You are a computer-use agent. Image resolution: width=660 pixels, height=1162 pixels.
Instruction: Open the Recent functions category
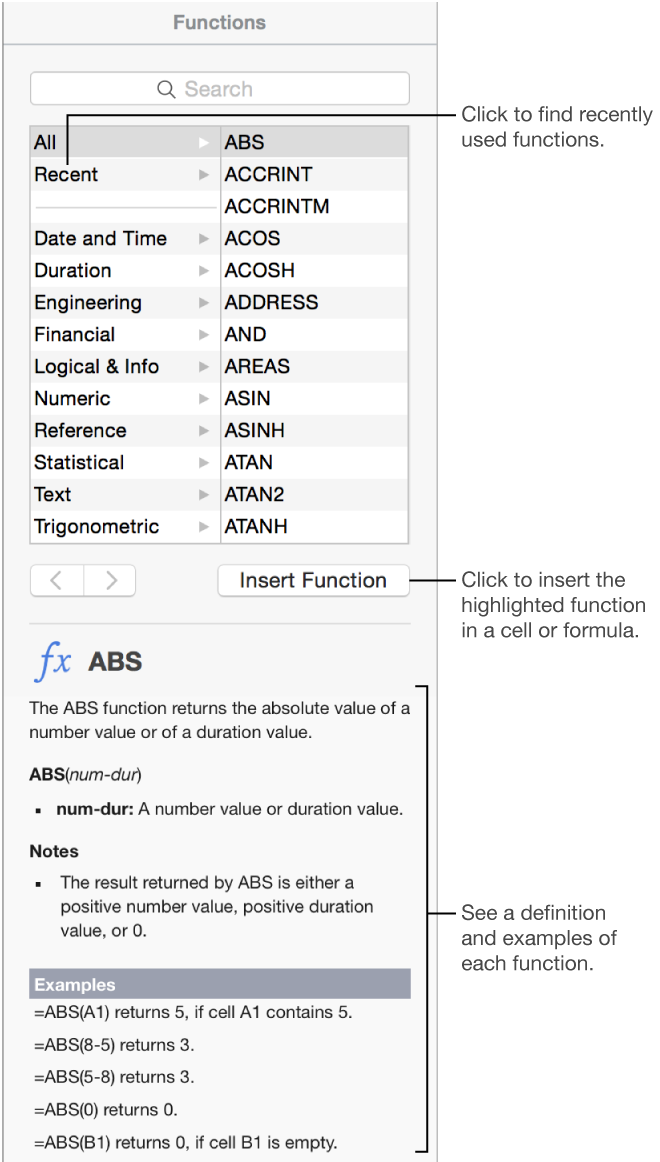coord(65,174)
